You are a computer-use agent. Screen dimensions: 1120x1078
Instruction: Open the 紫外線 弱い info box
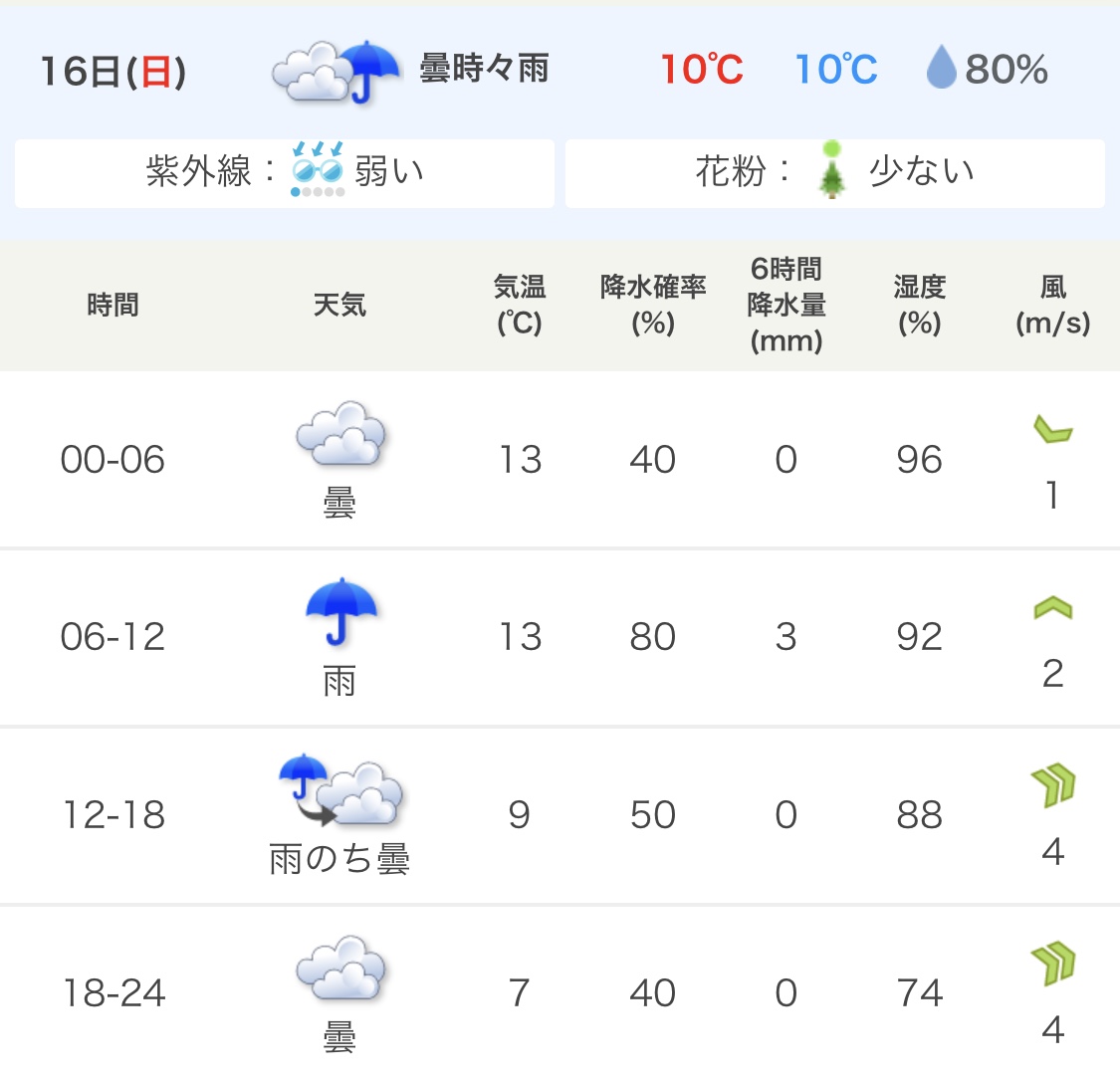(285, 173)
